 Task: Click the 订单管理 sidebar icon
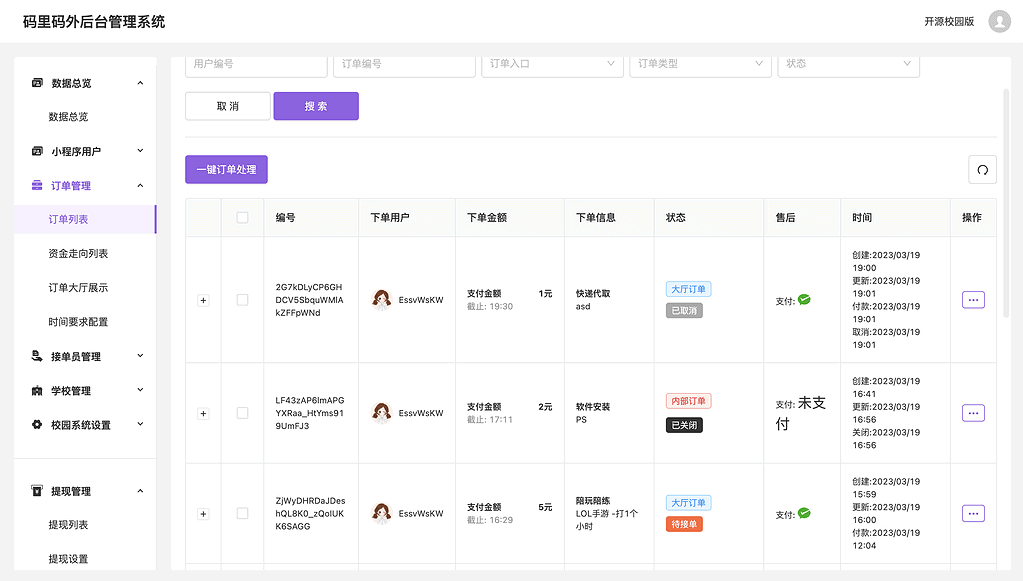click(x=37, y=185)
